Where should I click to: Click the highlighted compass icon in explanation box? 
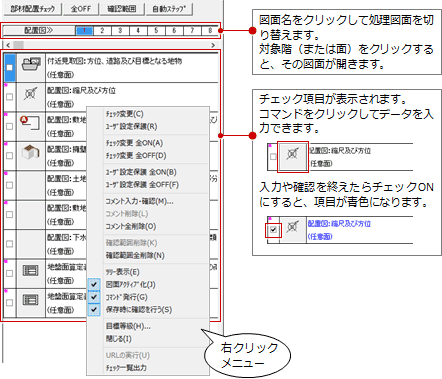pos(293,157)
